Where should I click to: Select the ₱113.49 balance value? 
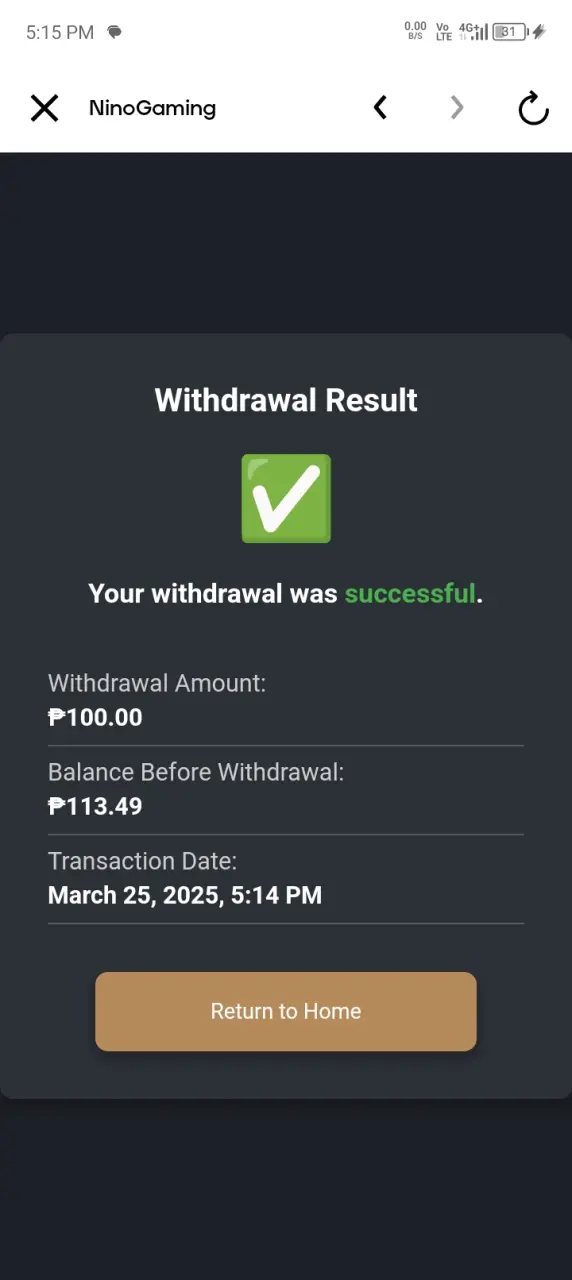(x=95, y=806)
